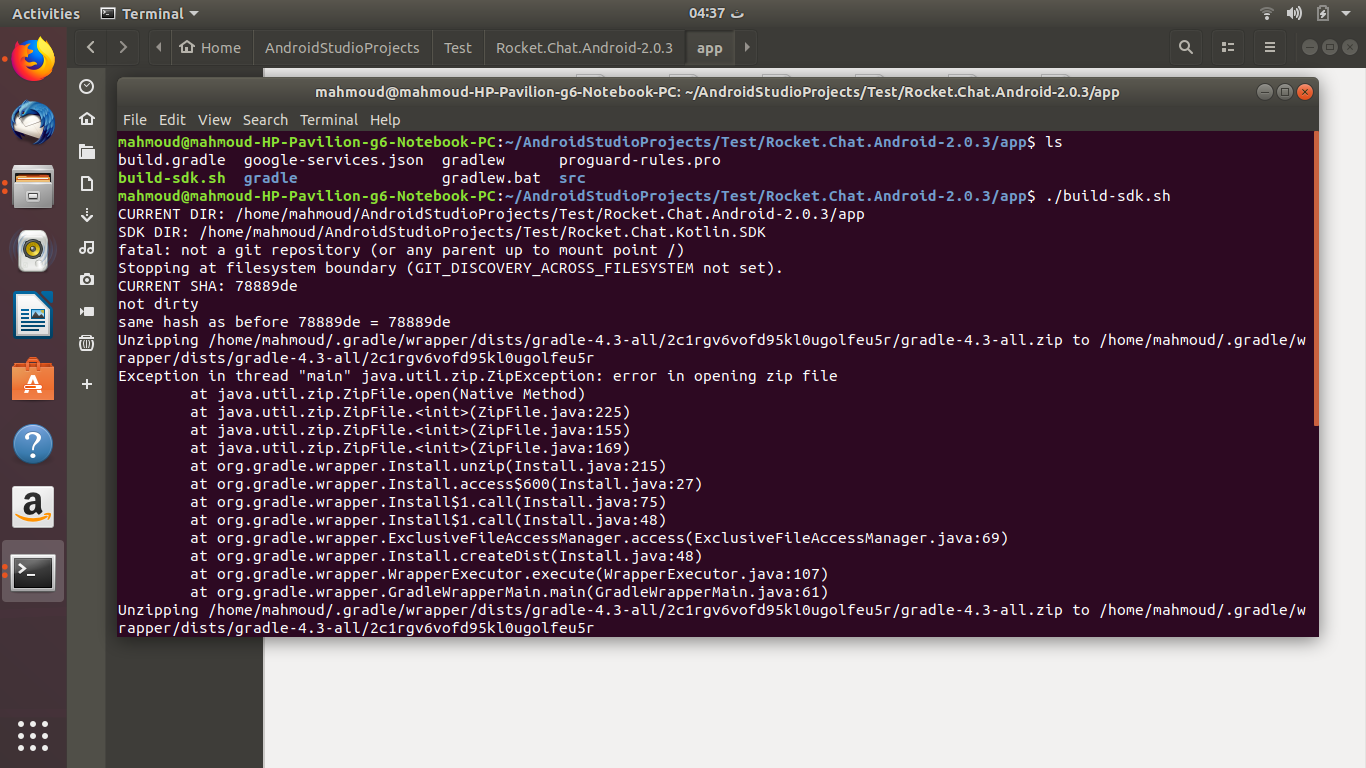Image resolution: width=1366 pixels, height=768 pixels.
Task: Select the Test path segment
Action: coord(458,47)
